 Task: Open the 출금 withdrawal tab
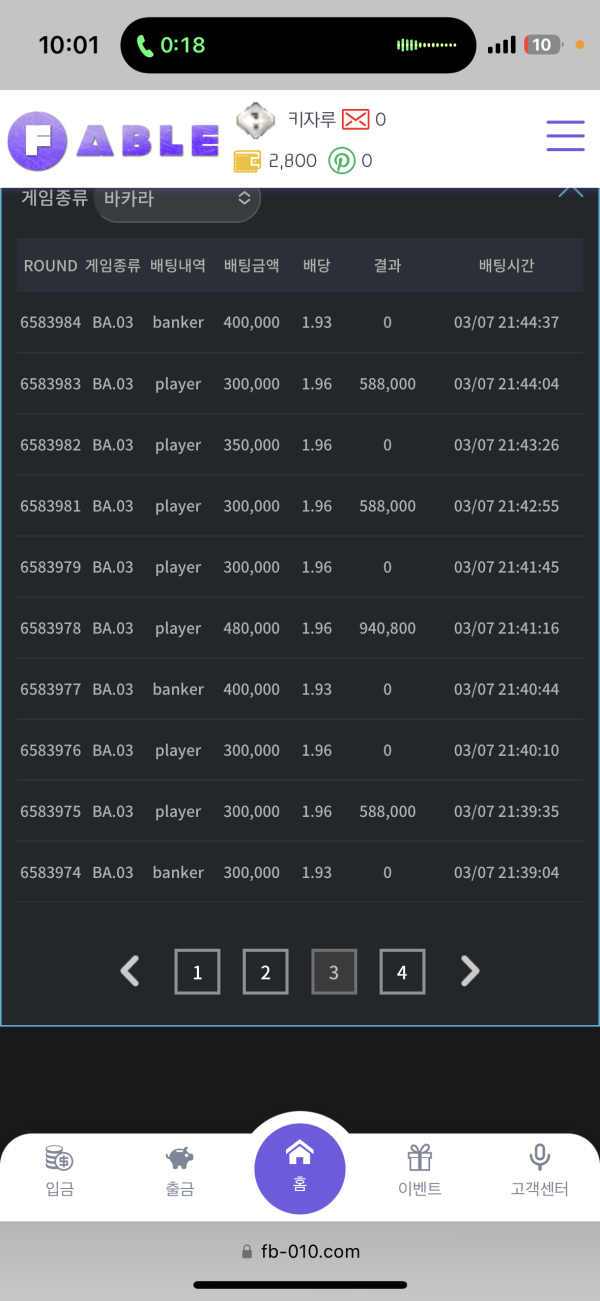[180, 1172]
